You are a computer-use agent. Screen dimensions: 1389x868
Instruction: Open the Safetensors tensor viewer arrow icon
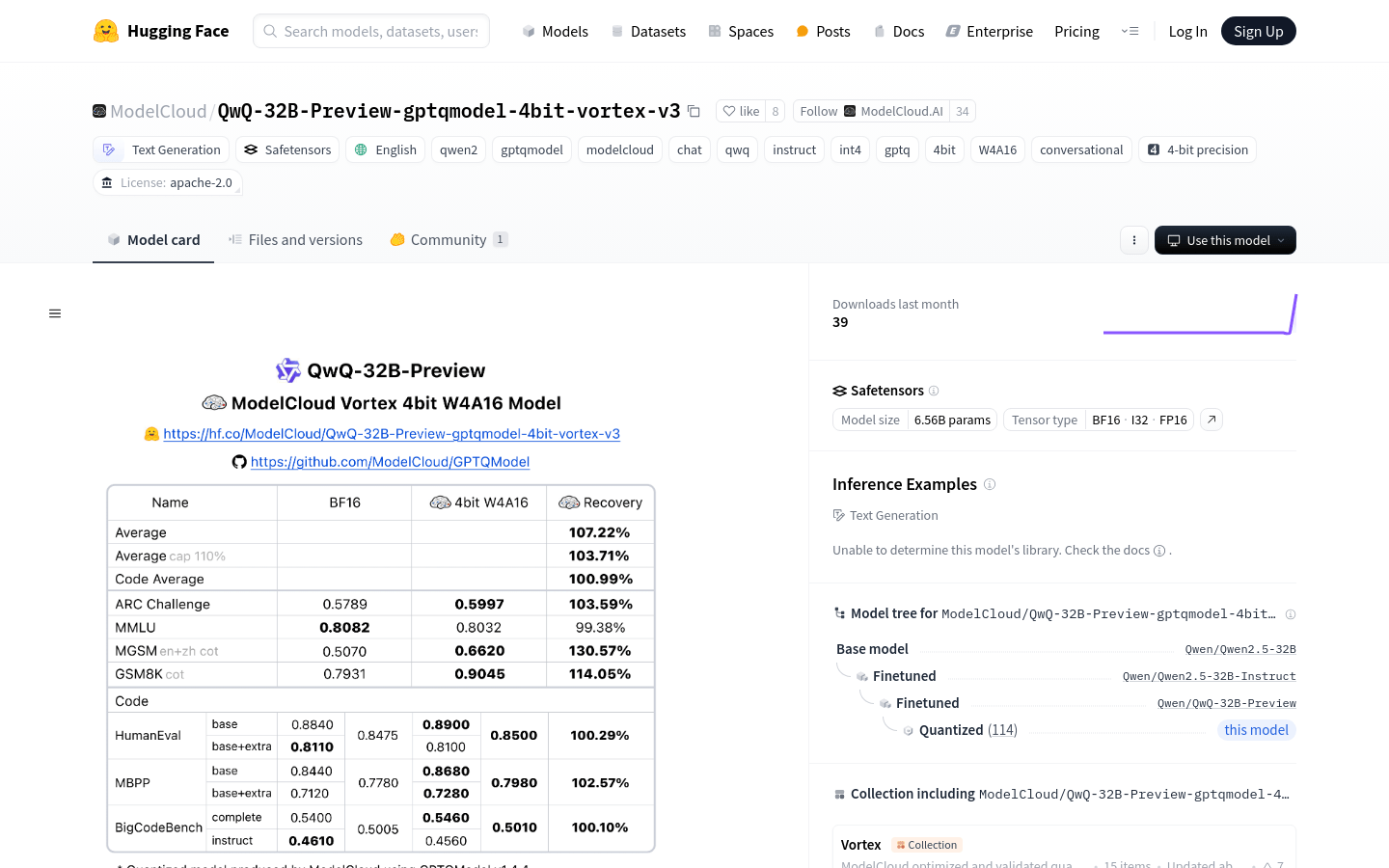[x=1212, y=420]
